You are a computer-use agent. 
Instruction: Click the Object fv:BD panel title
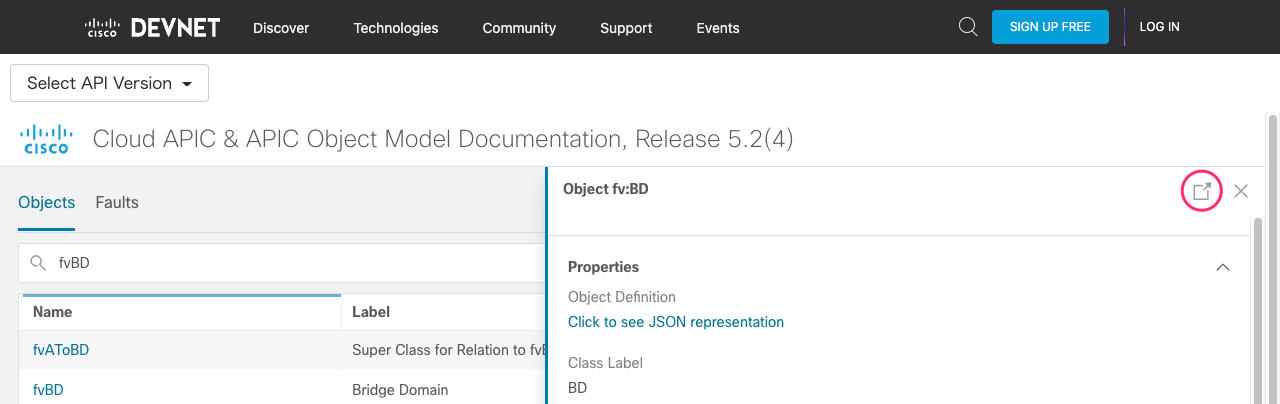tap(606, 188)
